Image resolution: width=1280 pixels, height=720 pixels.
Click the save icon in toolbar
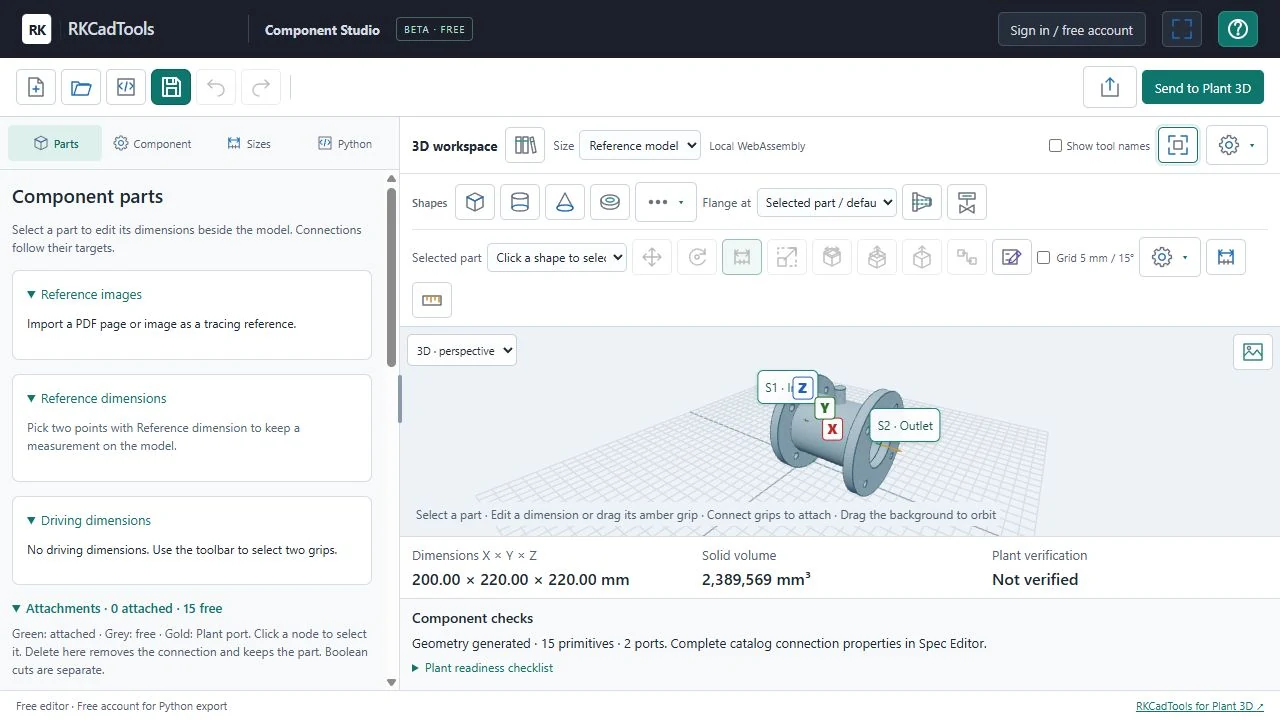point(171,87)
